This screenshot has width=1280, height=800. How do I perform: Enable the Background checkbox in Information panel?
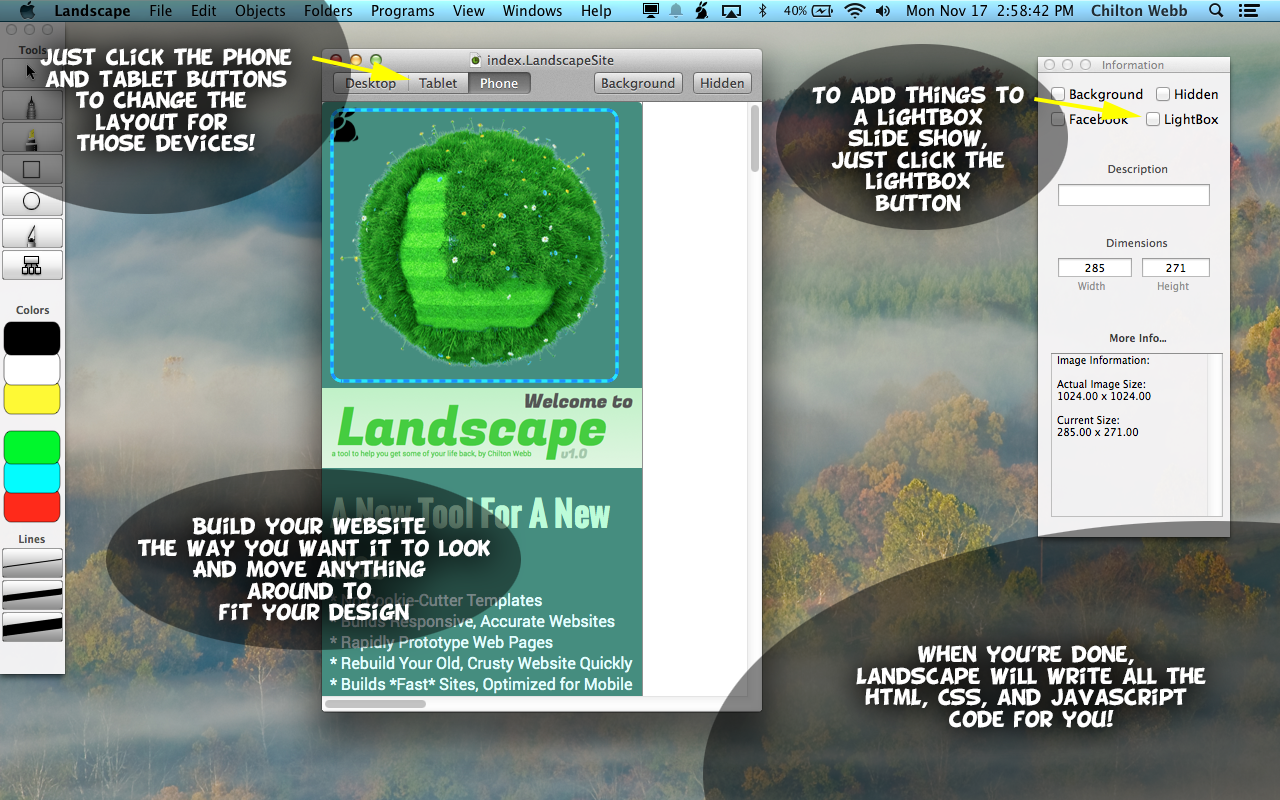pos(1058,94)
